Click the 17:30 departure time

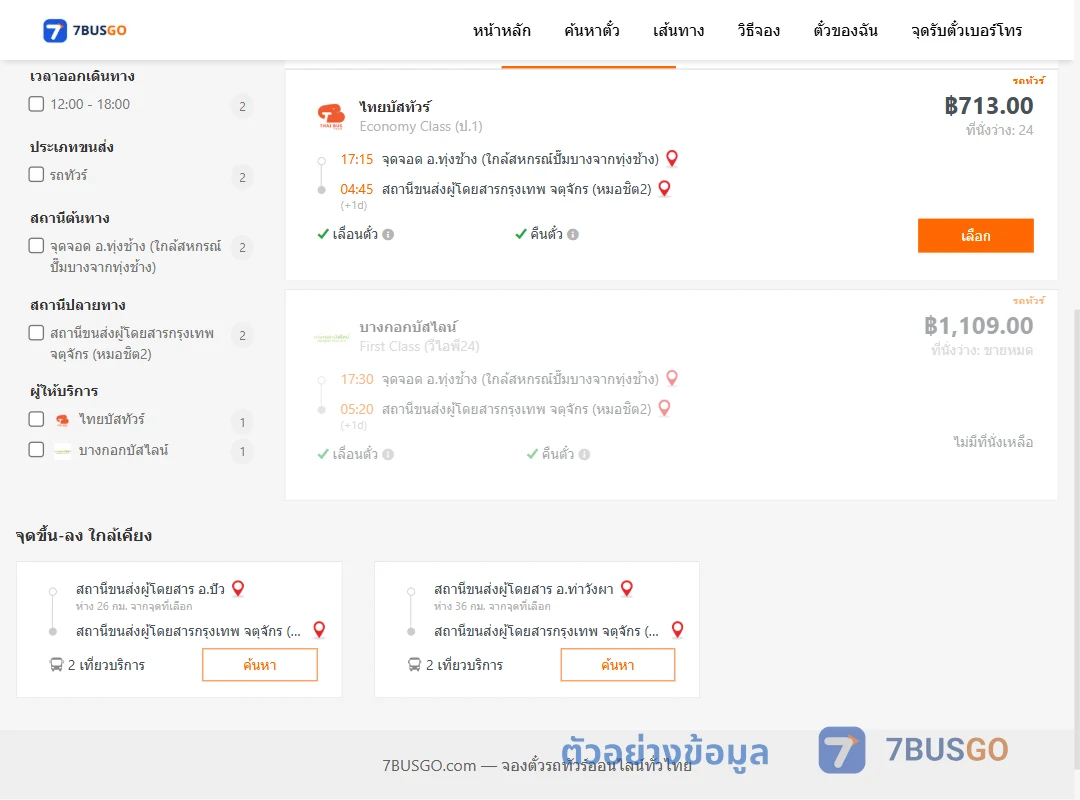coord(357,379)
